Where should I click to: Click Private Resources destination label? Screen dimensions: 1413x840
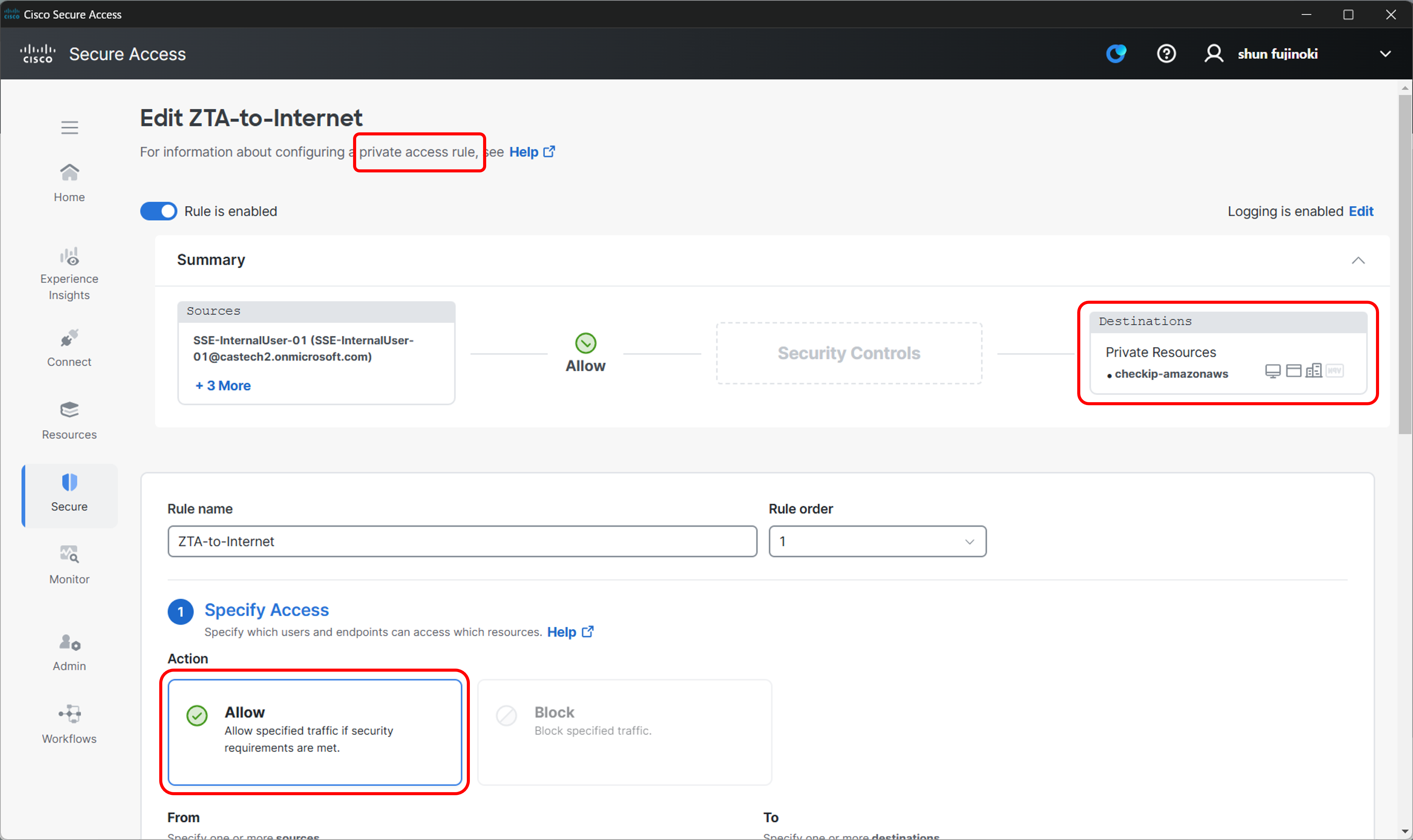(1160, 352)
